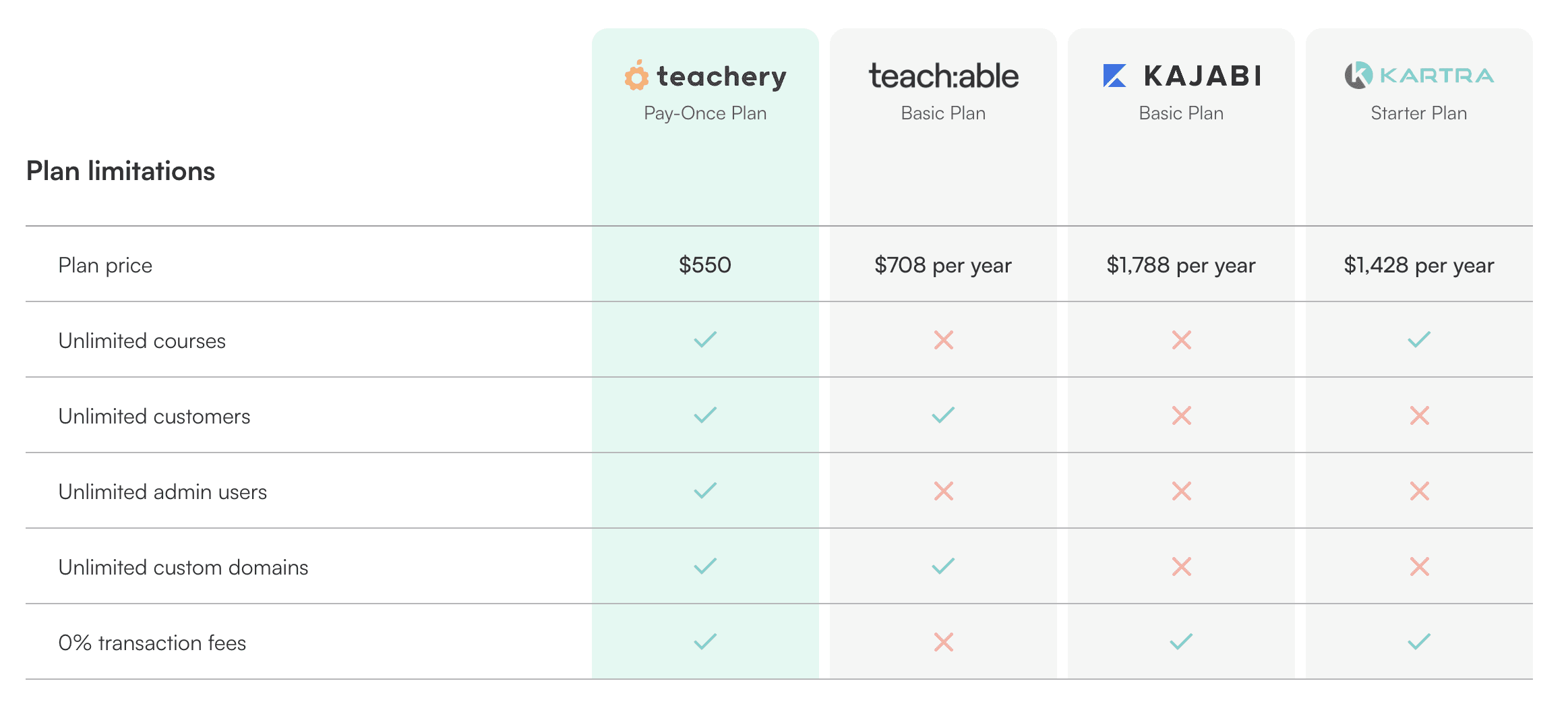Click the Kartra logo

pos(1419,75)
